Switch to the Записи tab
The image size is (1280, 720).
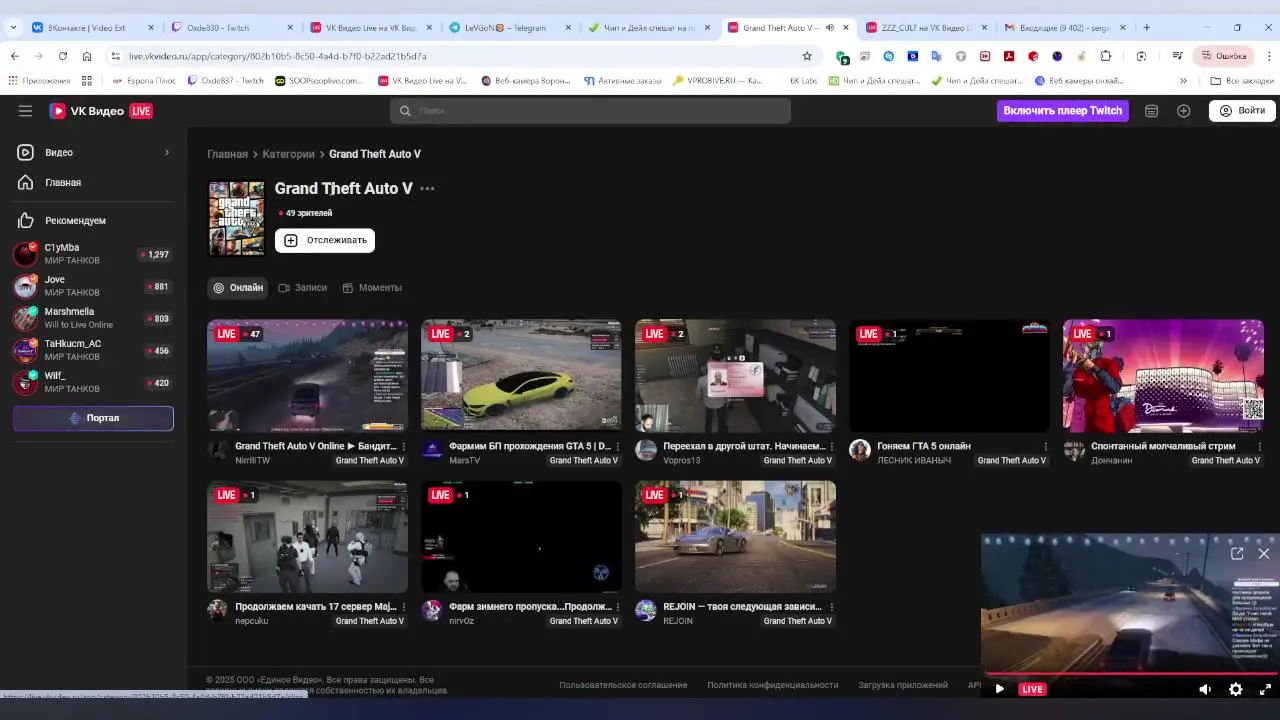point(303,288)
